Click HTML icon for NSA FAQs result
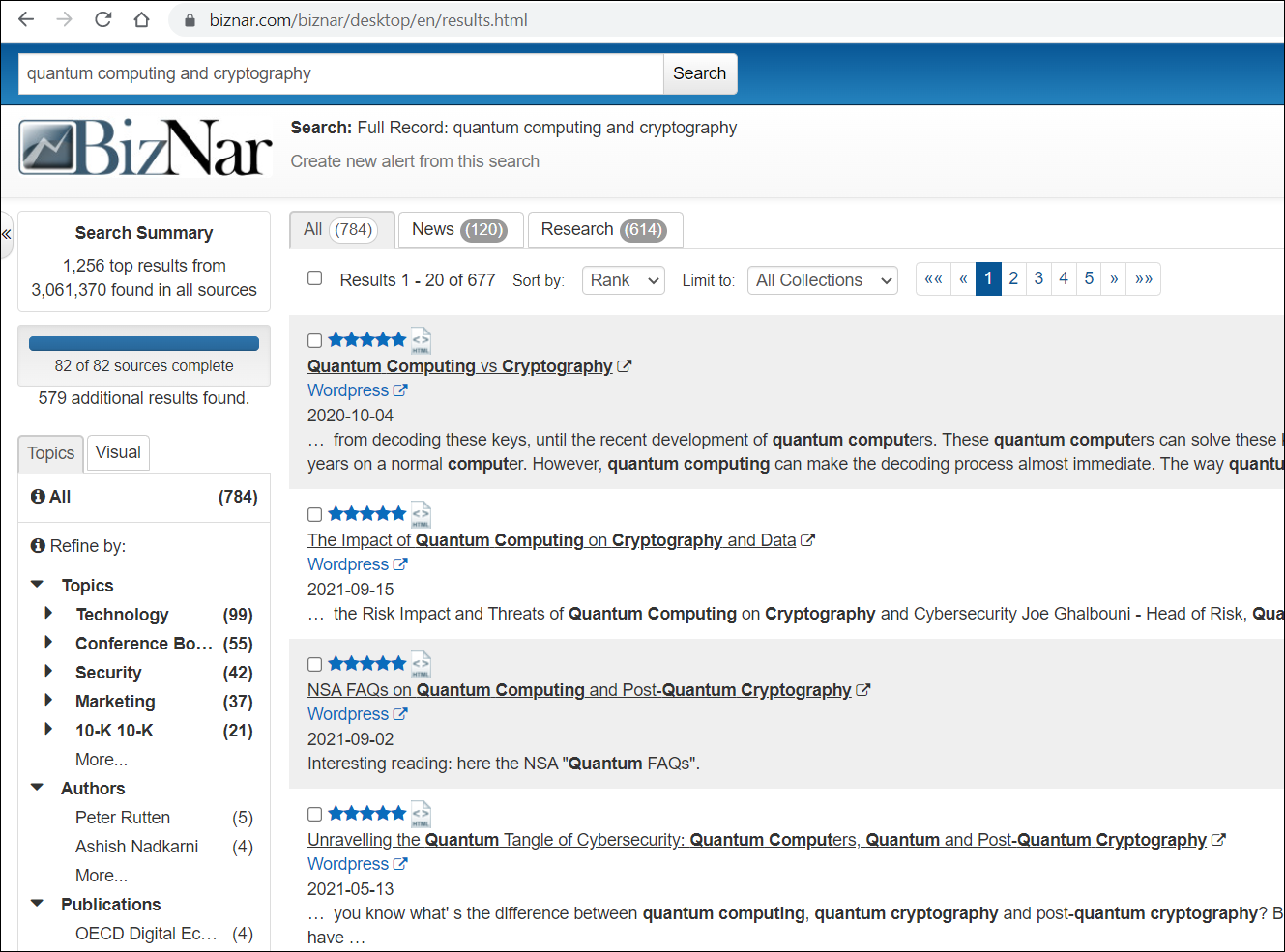 pos(421,664)
